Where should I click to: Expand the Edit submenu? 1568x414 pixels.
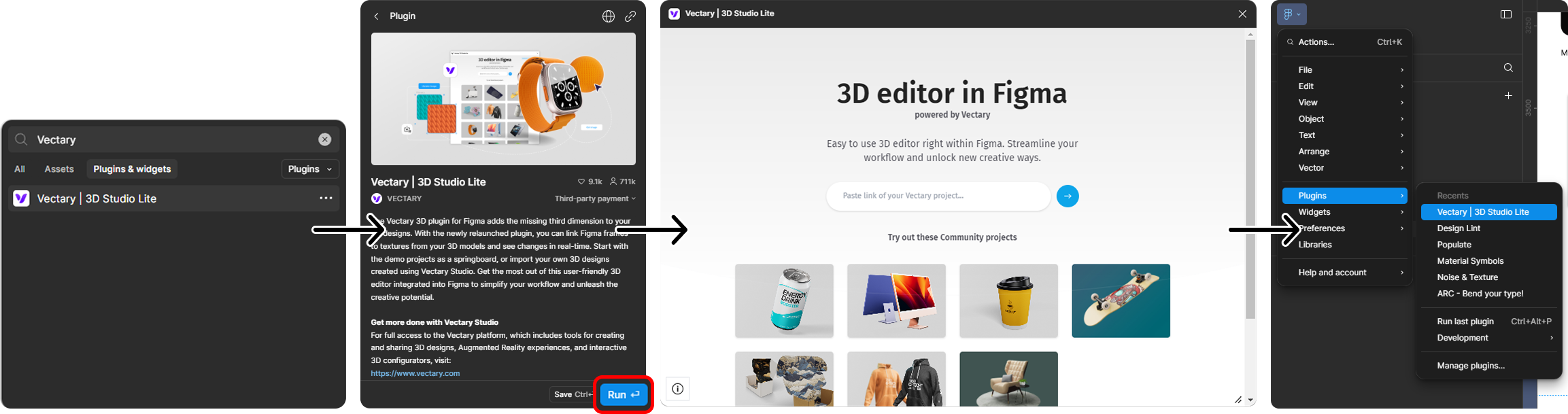click(1344, 86)
